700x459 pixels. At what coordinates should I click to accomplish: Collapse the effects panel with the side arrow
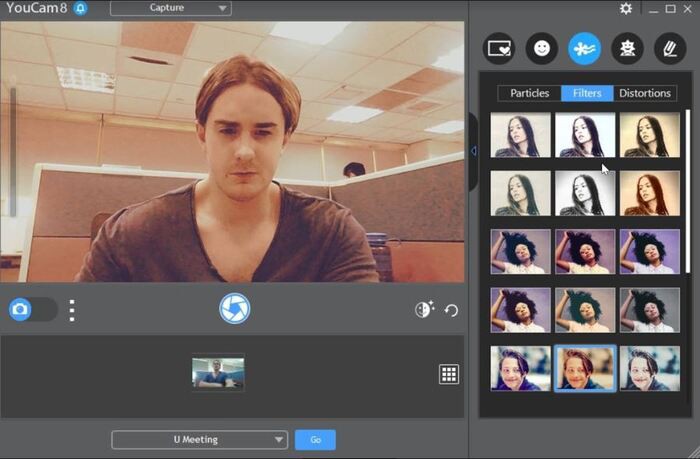pyautogui.click(x=474, y=151)
